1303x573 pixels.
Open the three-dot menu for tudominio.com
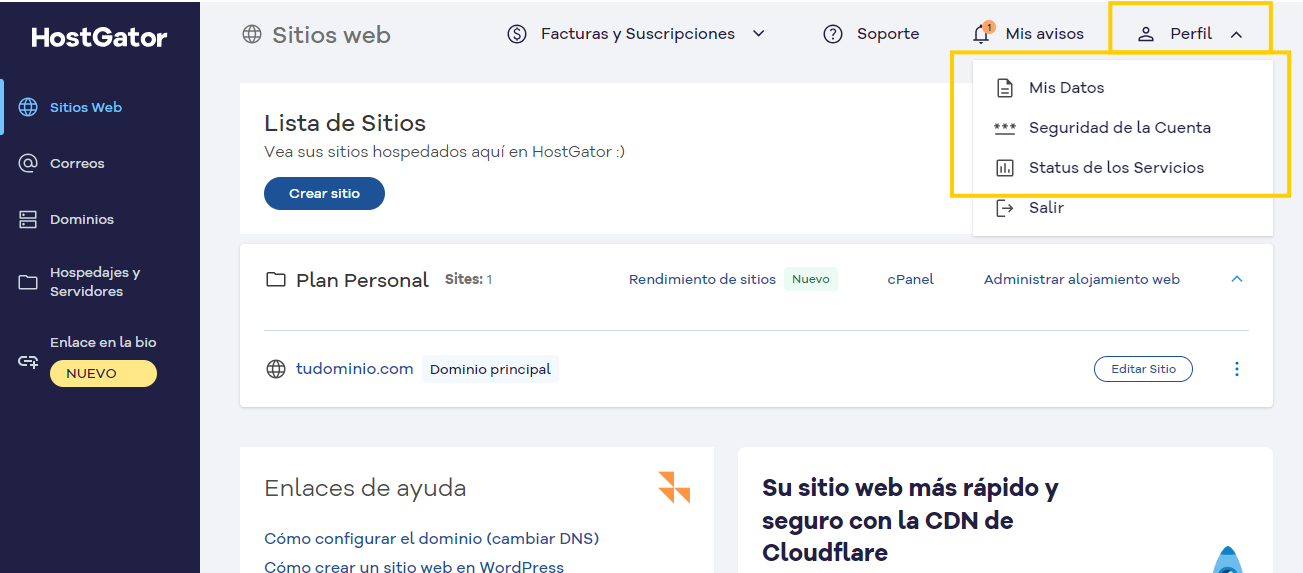tap(1237, 369)
